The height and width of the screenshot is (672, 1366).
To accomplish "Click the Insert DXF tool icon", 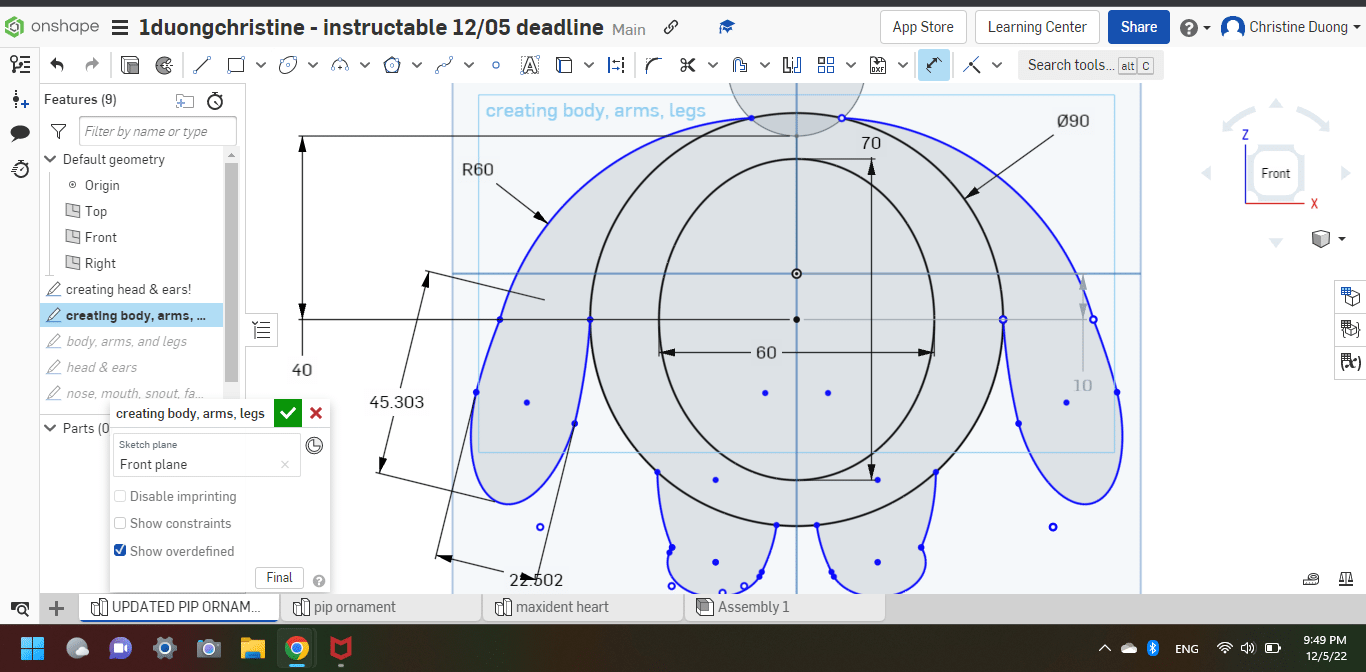I will (878, 65).
